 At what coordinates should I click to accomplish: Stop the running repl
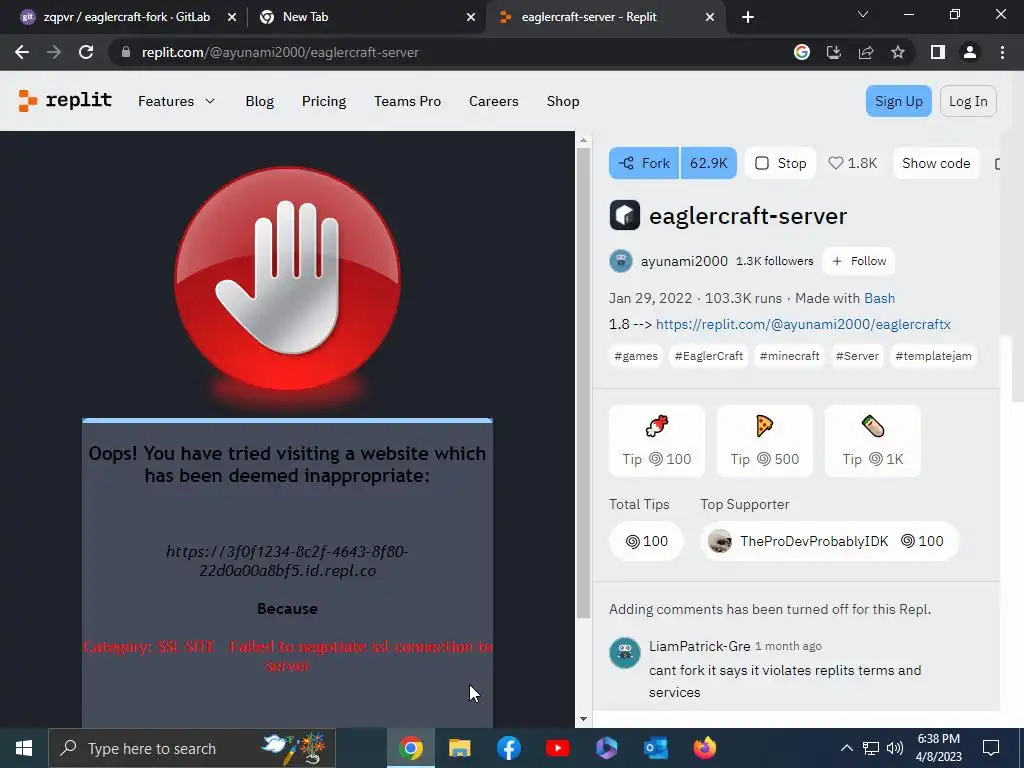[780, 163]
